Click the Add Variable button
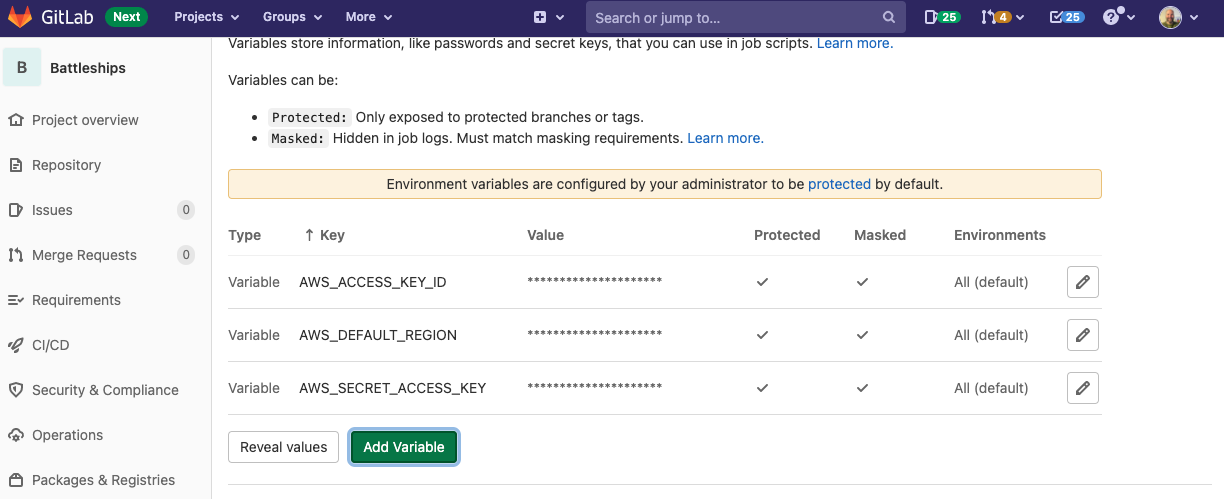Screen dimensions: 1224x499 404,447
